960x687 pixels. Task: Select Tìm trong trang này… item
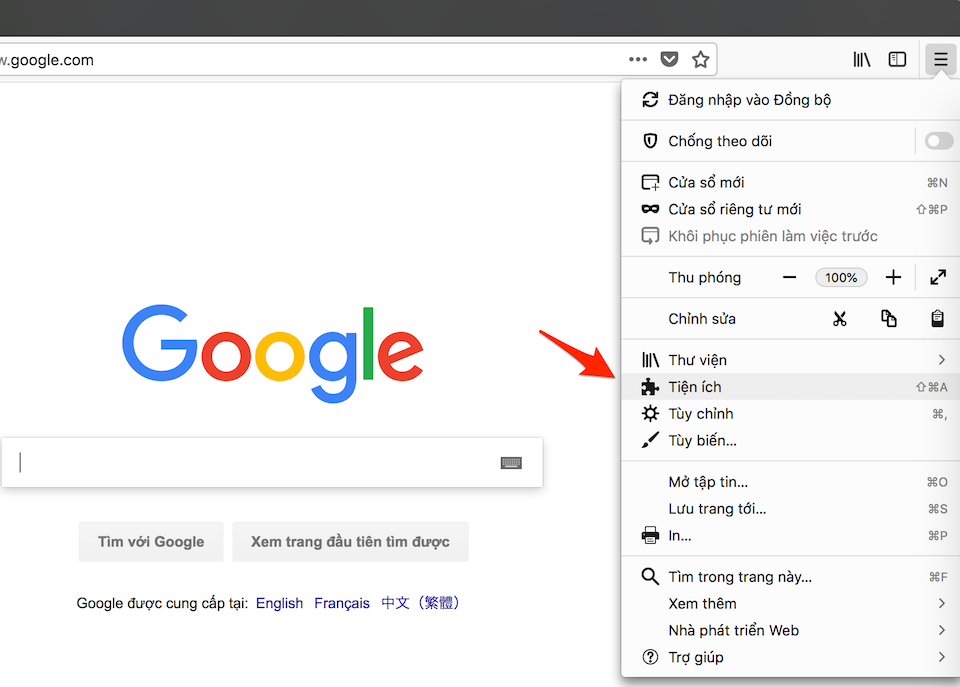[790, 577]
